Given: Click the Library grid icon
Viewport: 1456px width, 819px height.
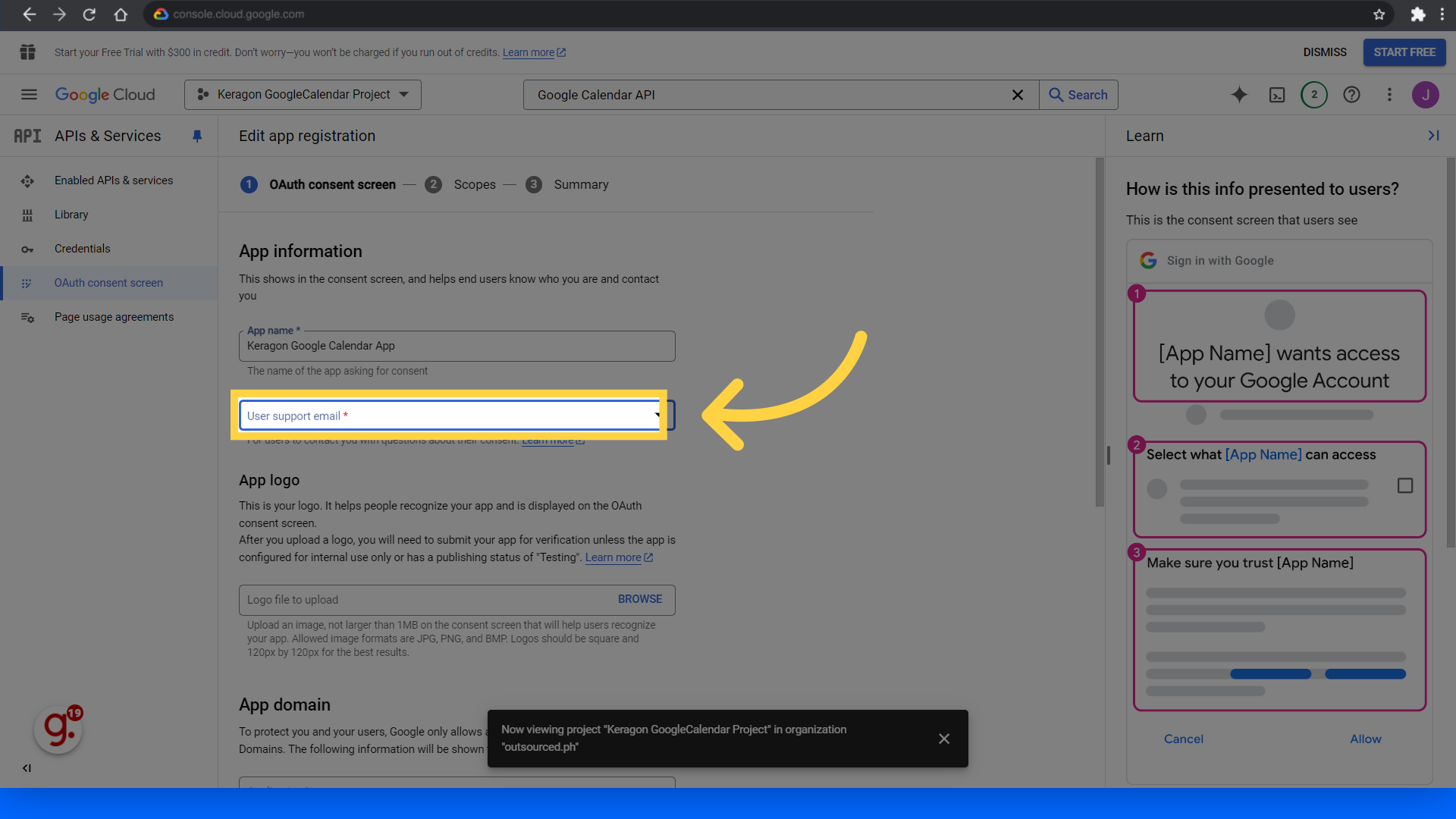Looking at the screenshot, I should click(x=27, y=215).
